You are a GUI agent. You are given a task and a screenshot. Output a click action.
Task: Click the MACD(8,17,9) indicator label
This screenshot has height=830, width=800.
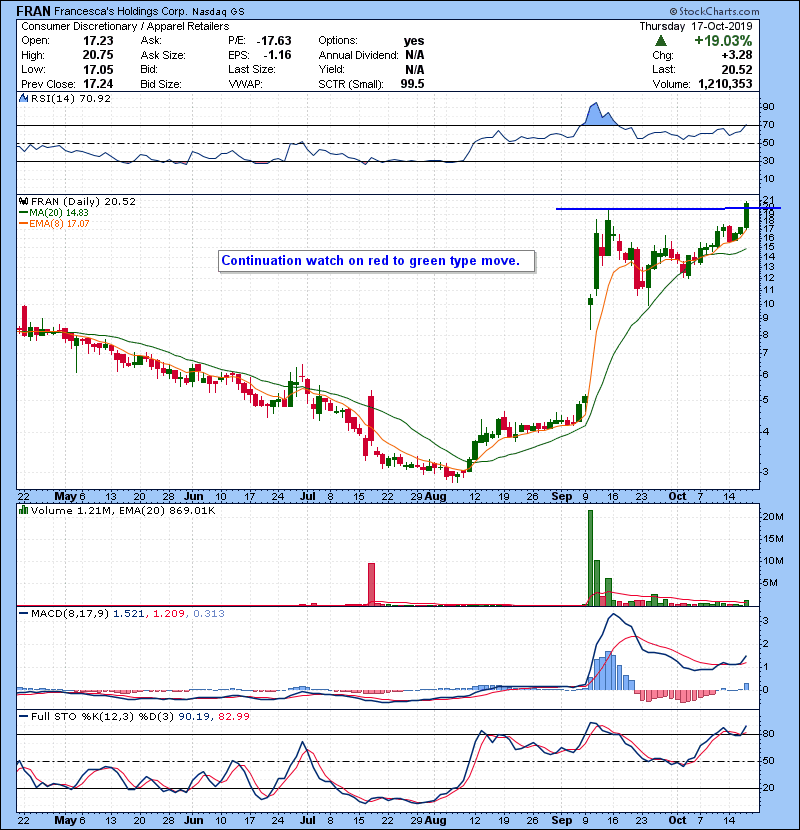(69, 614)
